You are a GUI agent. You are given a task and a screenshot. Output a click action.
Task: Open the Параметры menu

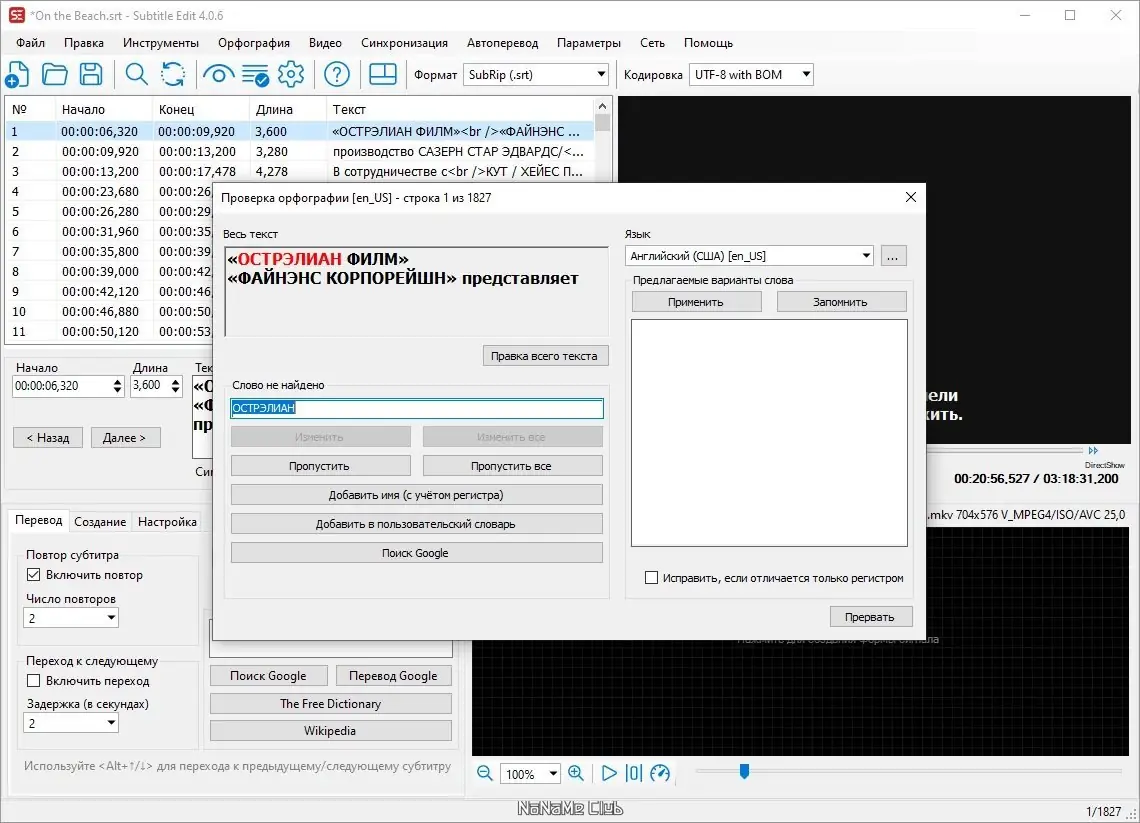point(589,43)
